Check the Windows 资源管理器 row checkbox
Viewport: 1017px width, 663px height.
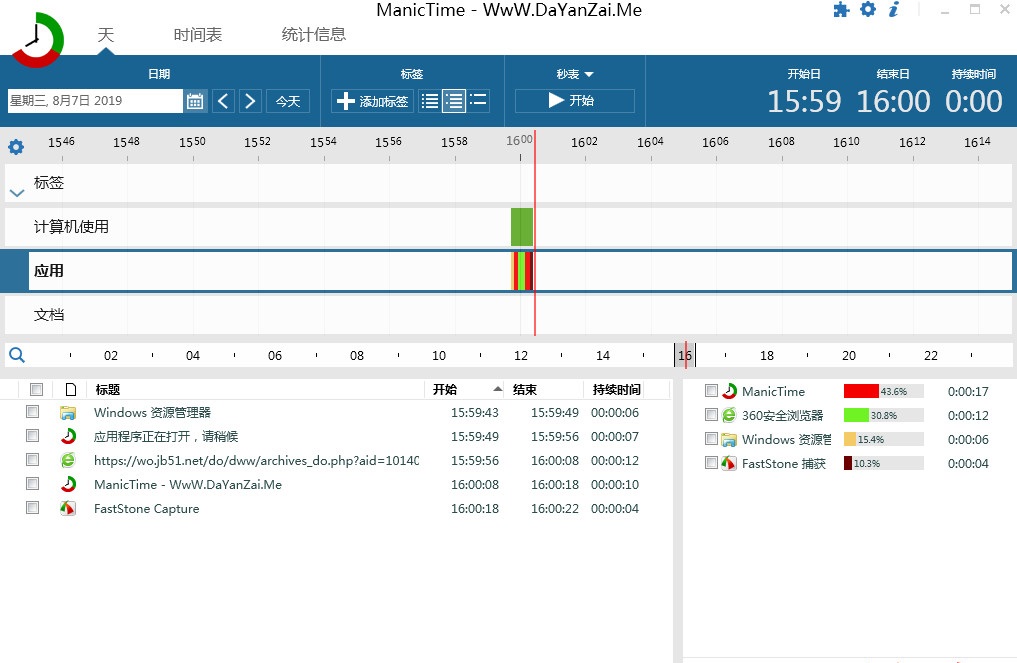[33, 412]
